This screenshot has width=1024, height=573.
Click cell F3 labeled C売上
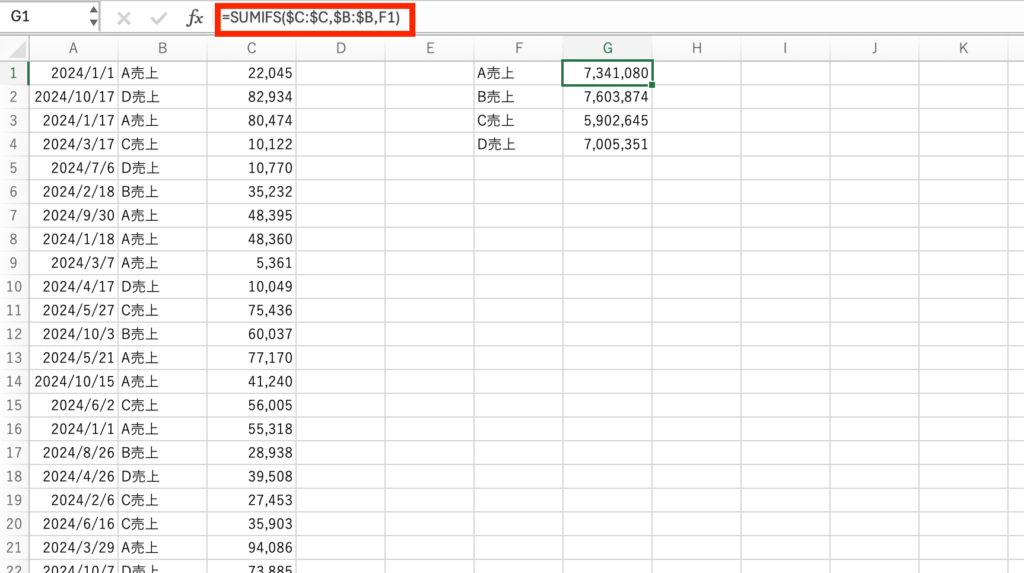(519, 121)
